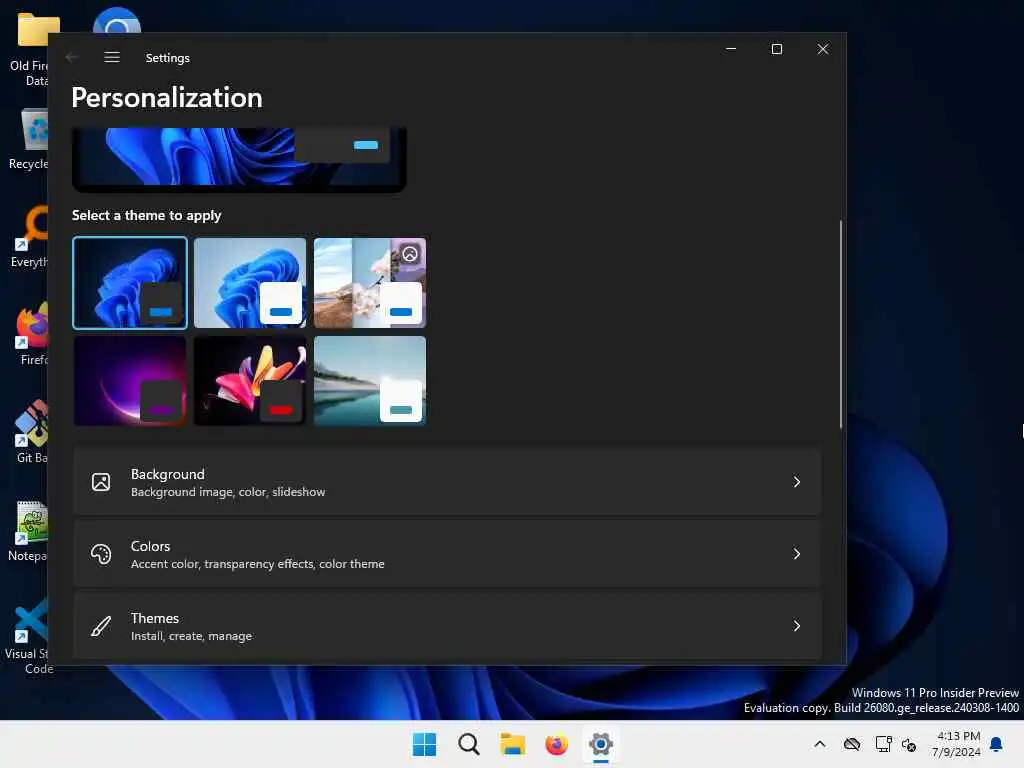1024x768 pixels.
Task: Open the Windows Start menu
Action: click(424, 744)
